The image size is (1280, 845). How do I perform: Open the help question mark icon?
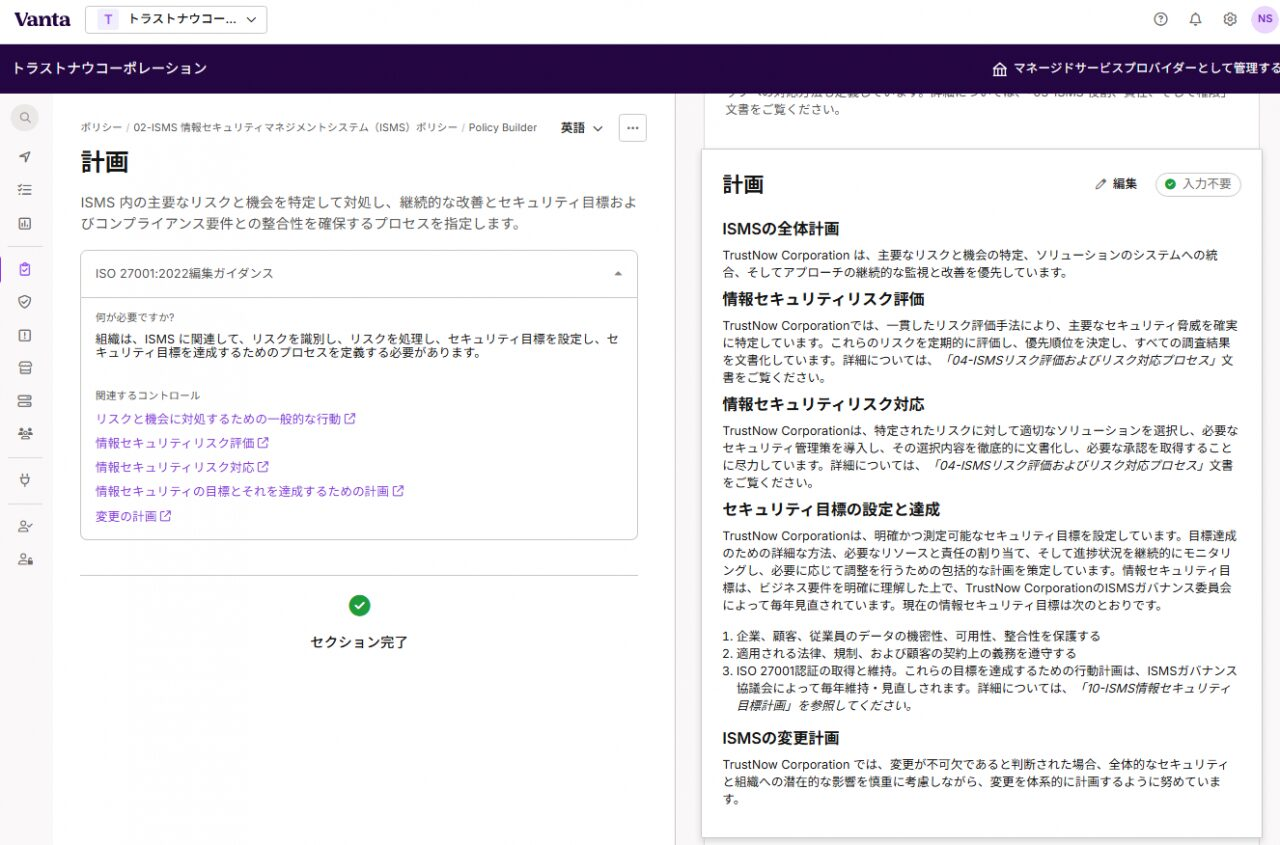(1161, 19)
